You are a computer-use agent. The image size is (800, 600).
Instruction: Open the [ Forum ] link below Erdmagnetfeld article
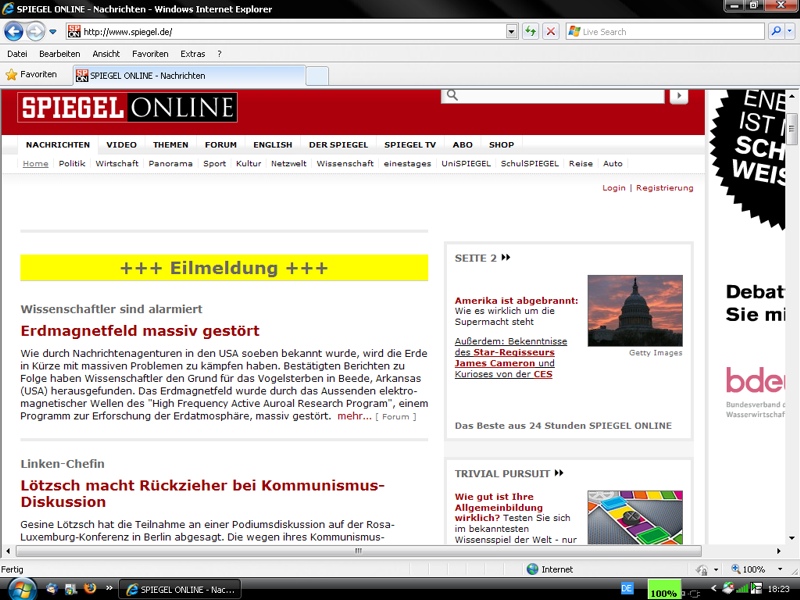[396, 417]
